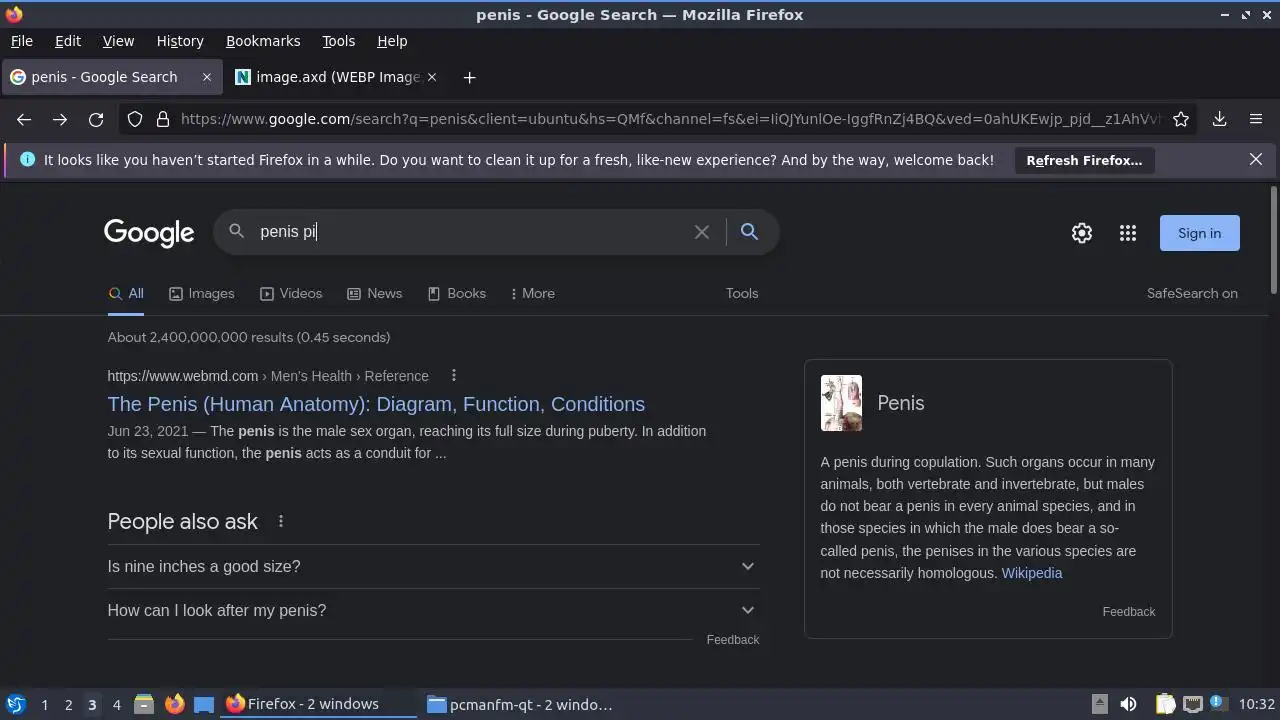Select the News results tab
This screenshot has height=720, width=1280.
click(x=374, y=293)
